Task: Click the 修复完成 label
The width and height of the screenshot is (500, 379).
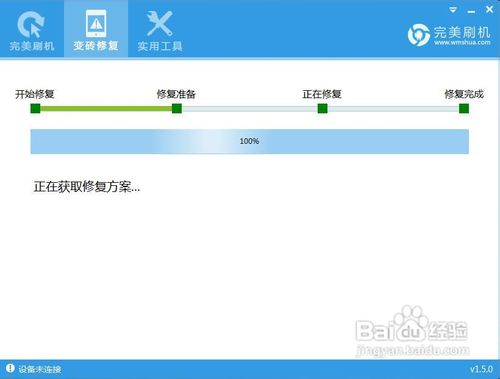Action: point(464,94)
